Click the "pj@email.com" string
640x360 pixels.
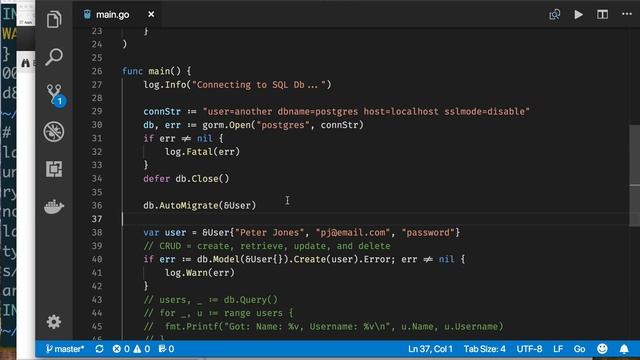(x=353, y=233)
